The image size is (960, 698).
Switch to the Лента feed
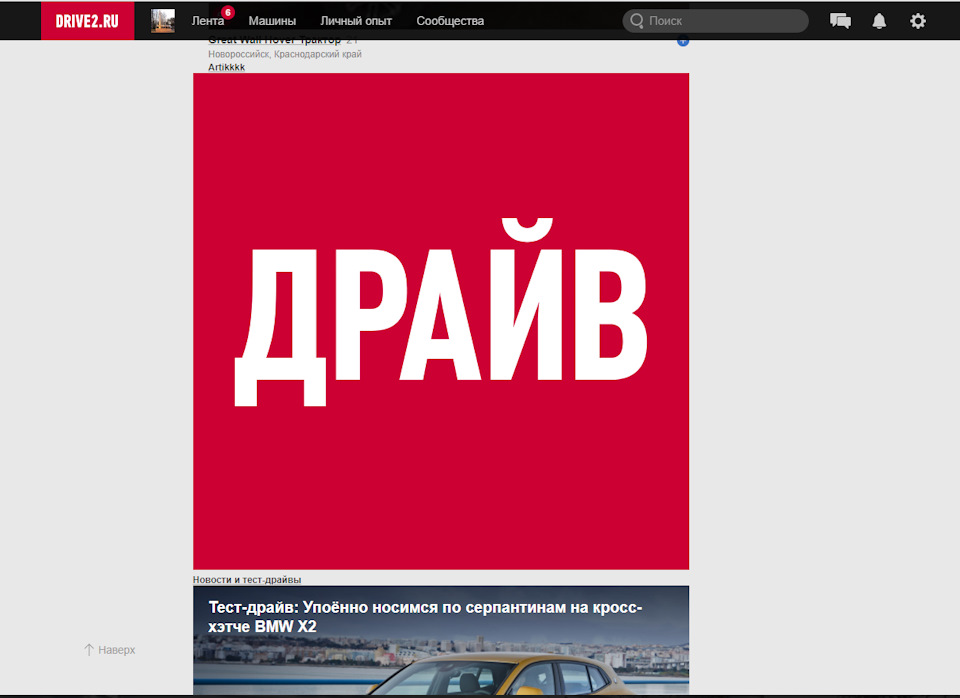(x=208, y=20)
